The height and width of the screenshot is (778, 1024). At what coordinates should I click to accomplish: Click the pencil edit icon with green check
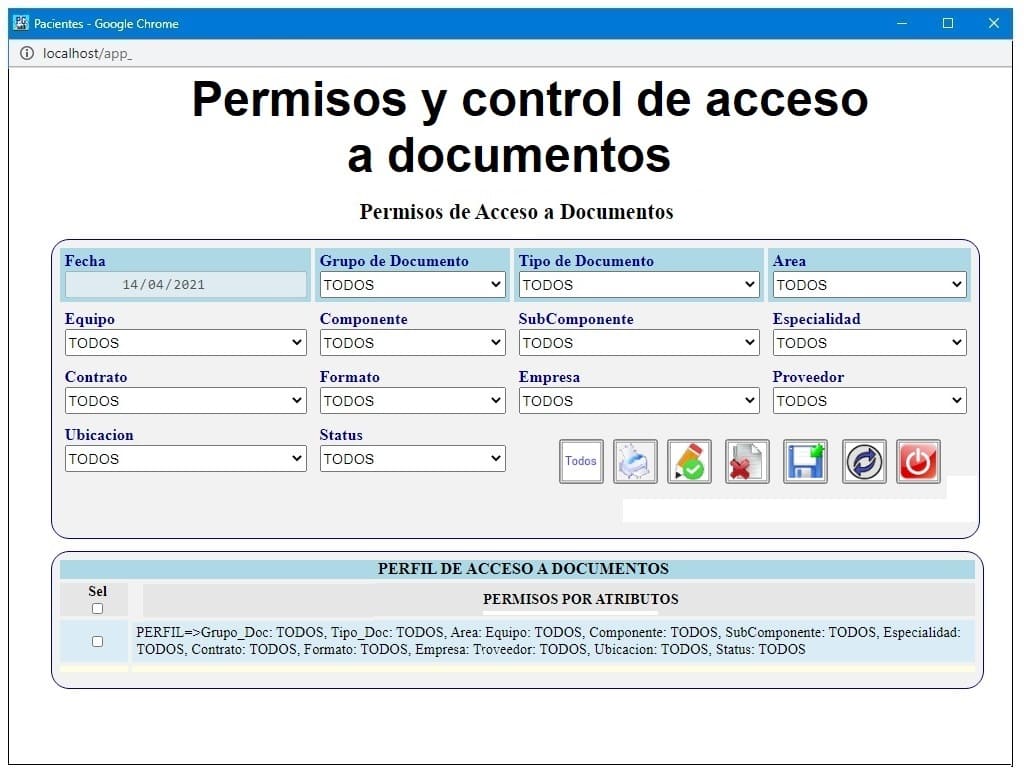689,461
